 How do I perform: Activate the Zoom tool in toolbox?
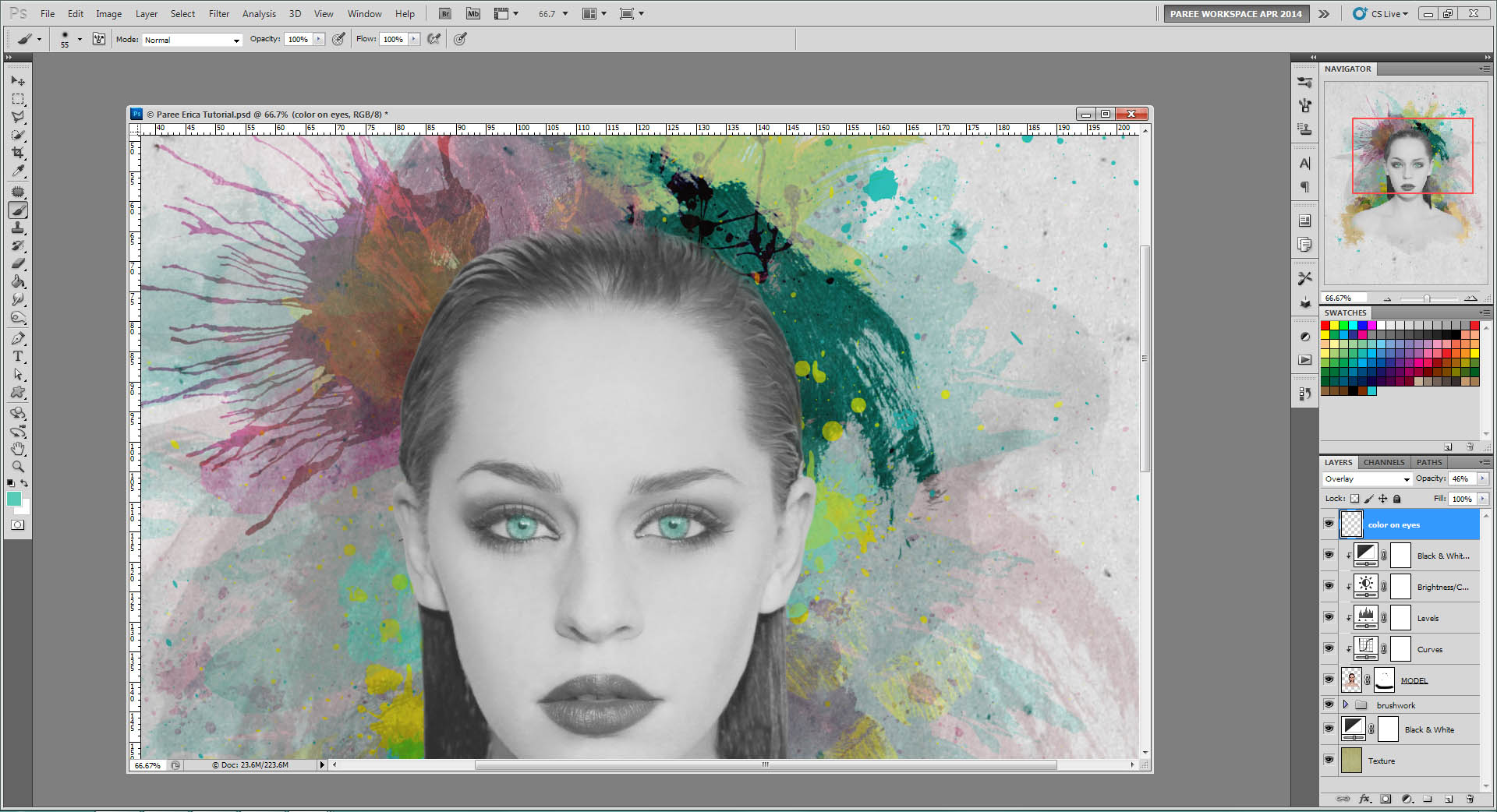[x=18, y=467]
